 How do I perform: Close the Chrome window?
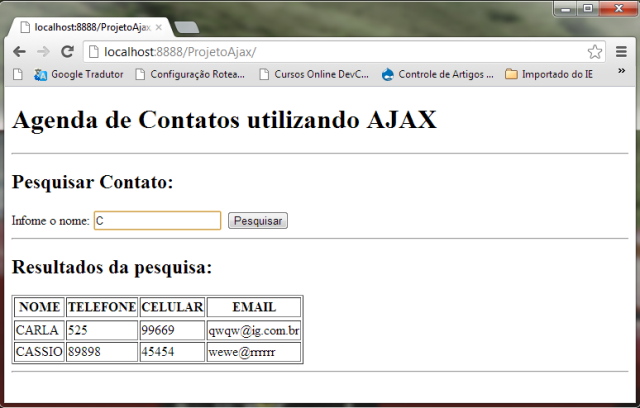(618, 9)
